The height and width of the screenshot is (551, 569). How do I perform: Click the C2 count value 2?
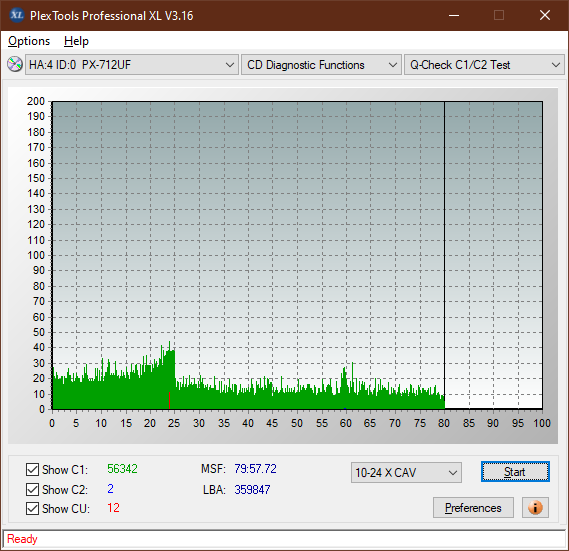[x=110, y=489]
